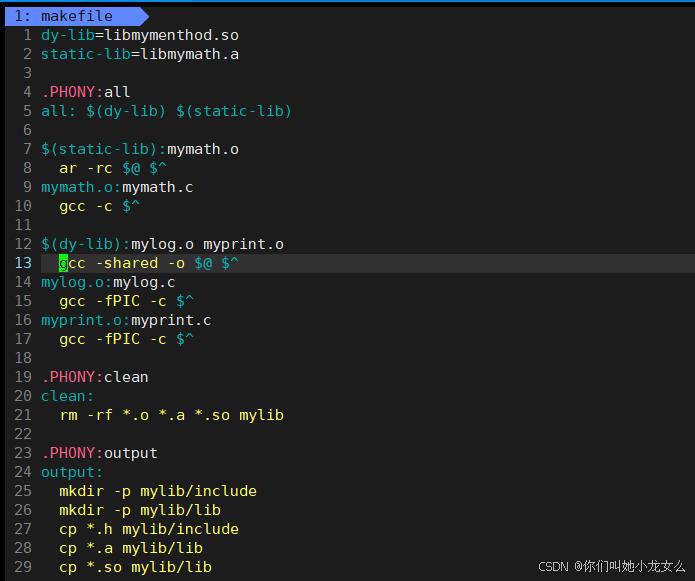Screen dimensions: 695x581
Task: Click the 'clean:' target line
Action: click(x=67, y=396)
